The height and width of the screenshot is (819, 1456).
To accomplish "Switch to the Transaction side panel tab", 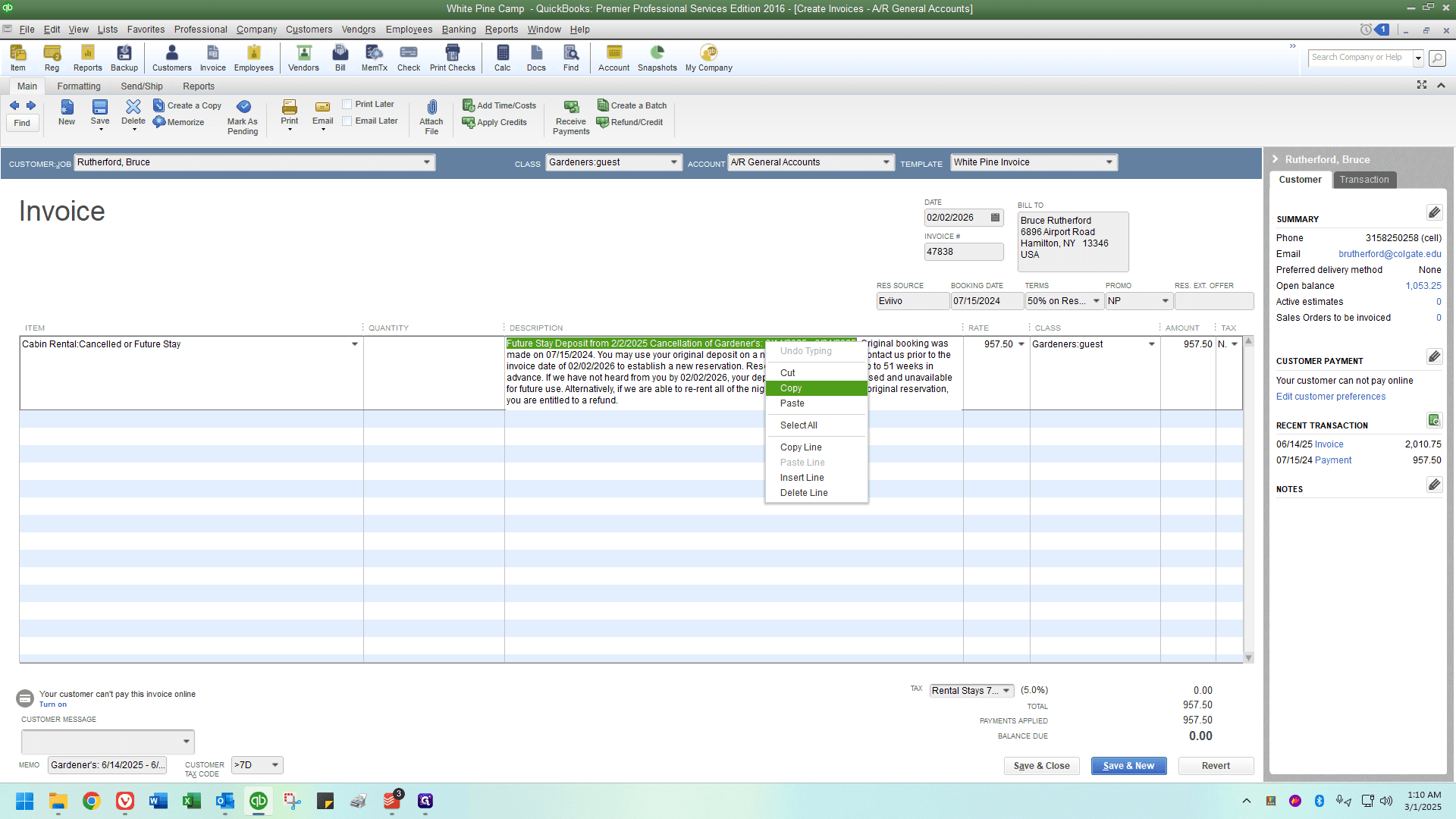I will (1364, 180).
